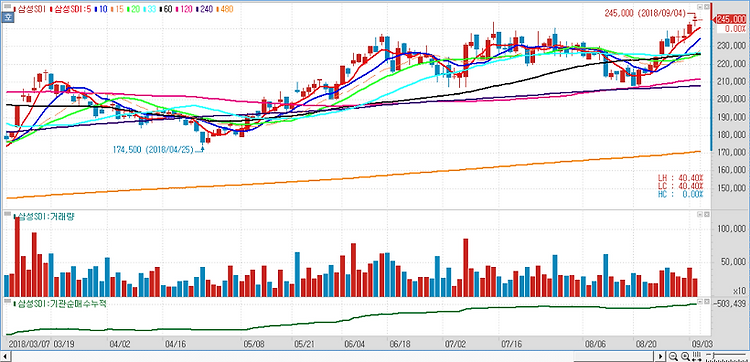Click the 0.00% change value
The image size is (750, 362).
point(735,29)
